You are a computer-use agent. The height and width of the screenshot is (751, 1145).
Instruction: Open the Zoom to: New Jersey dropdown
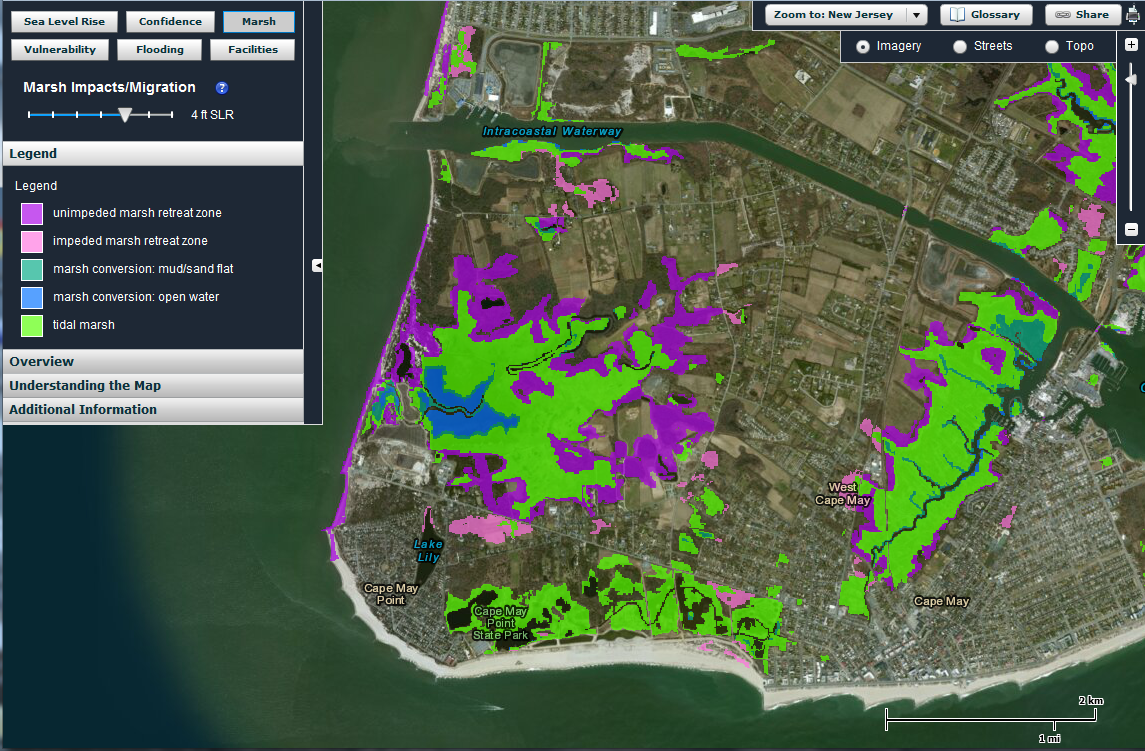913,14
